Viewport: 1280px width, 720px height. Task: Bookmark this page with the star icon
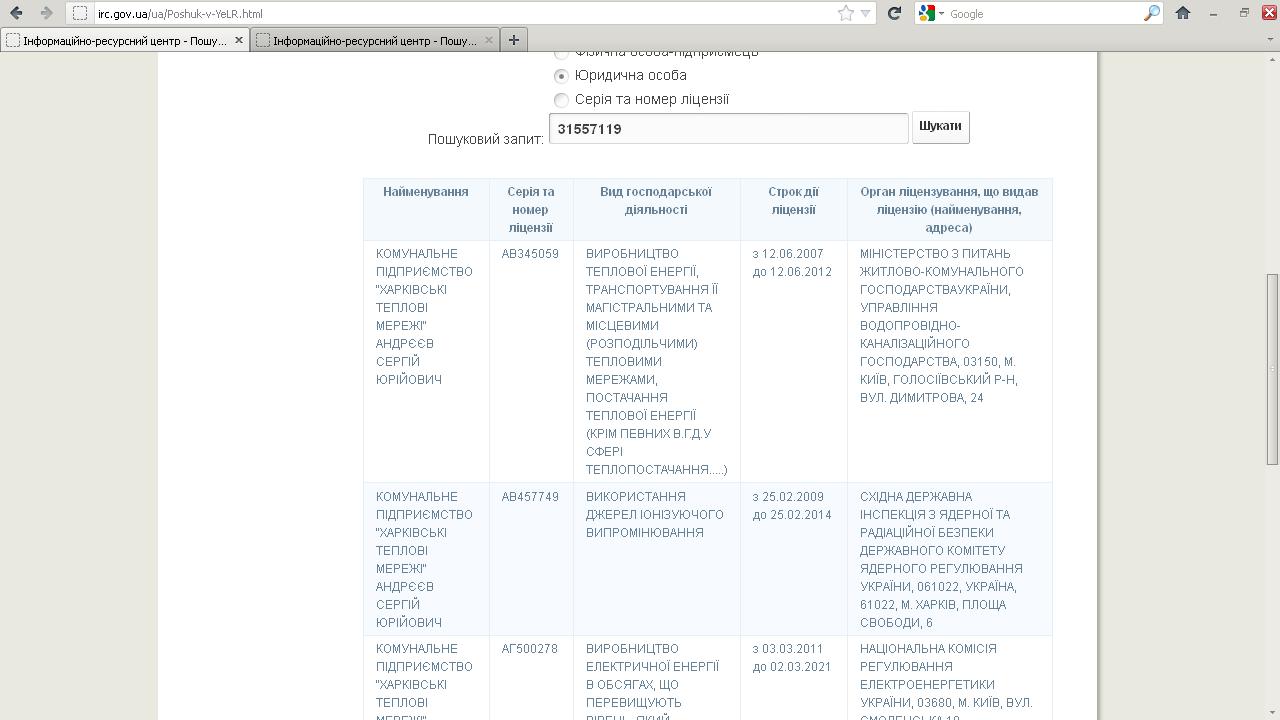tap(846, 13)
